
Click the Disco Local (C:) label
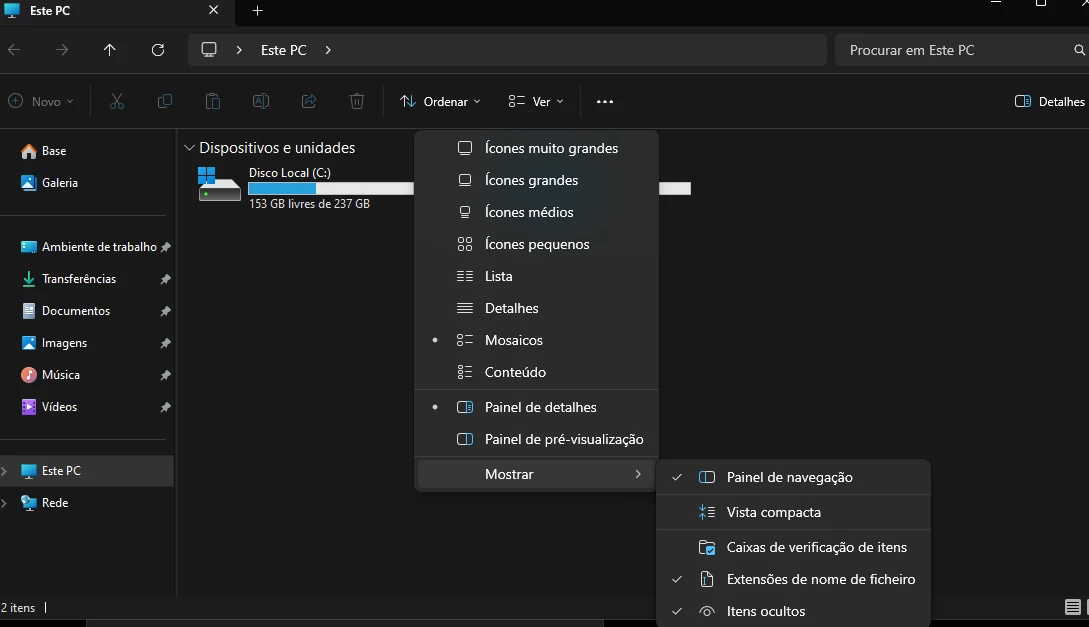click(x=290, y=173)
